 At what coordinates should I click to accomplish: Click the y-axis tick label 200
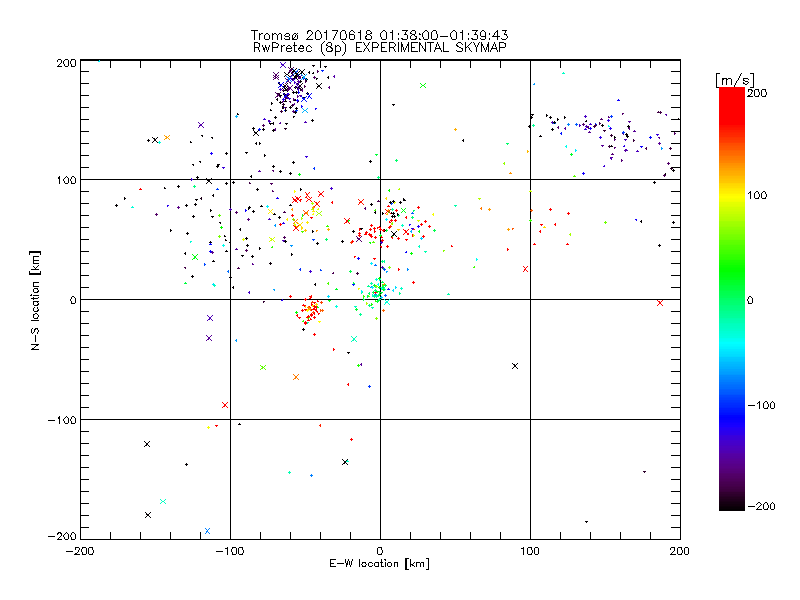click(66, 63)
